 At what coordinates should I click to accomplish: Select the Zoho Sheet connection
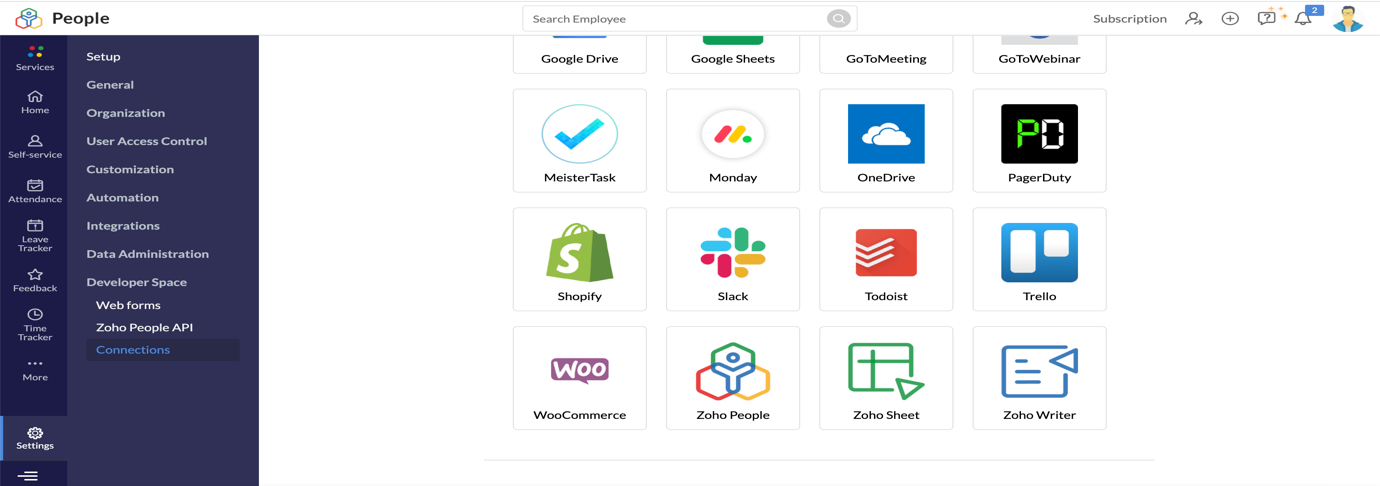pos(886,378)
